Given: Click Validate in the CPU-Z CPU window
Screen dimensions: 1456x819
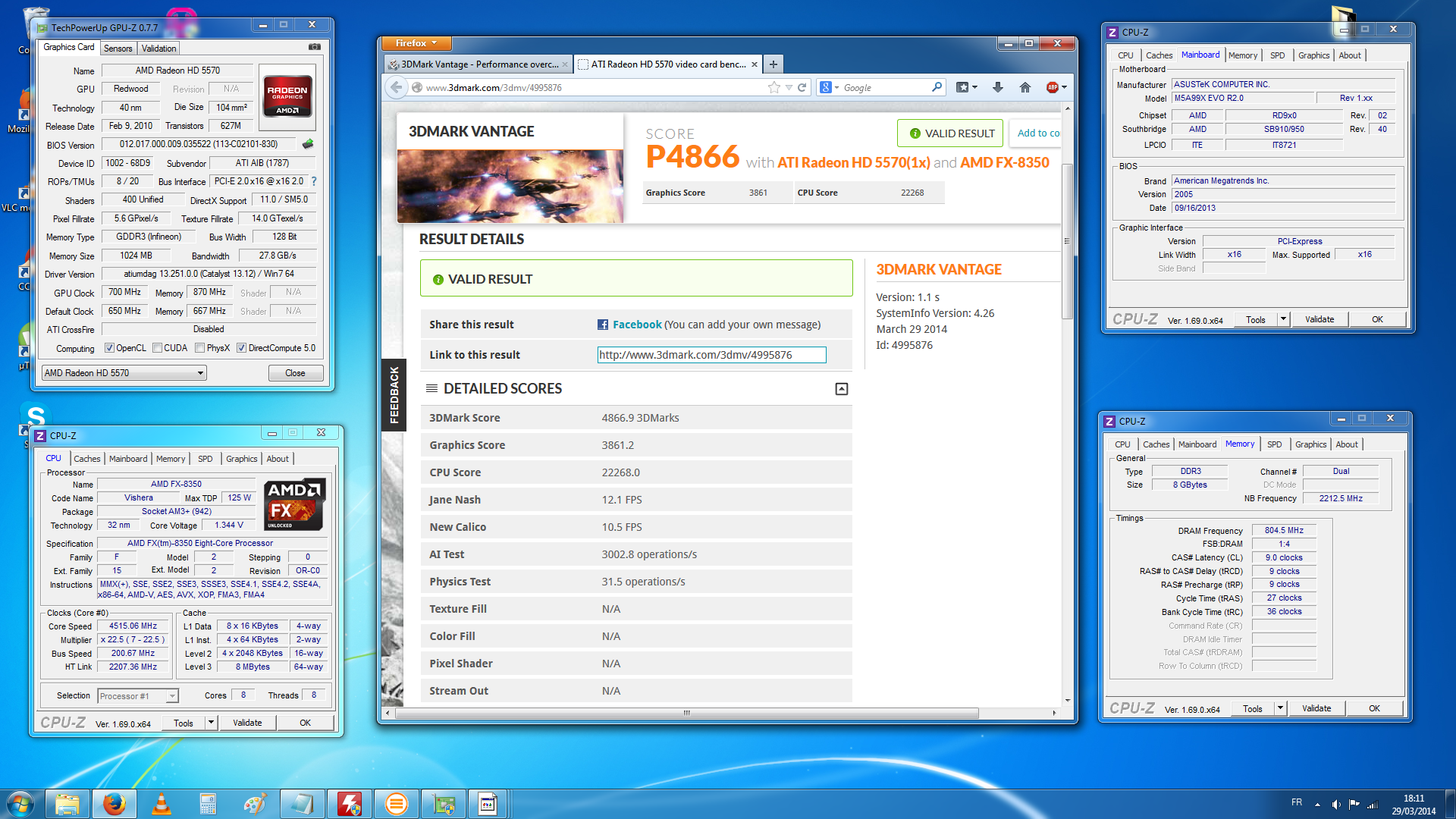Looking at the screenshot, I should pos(247,723).
